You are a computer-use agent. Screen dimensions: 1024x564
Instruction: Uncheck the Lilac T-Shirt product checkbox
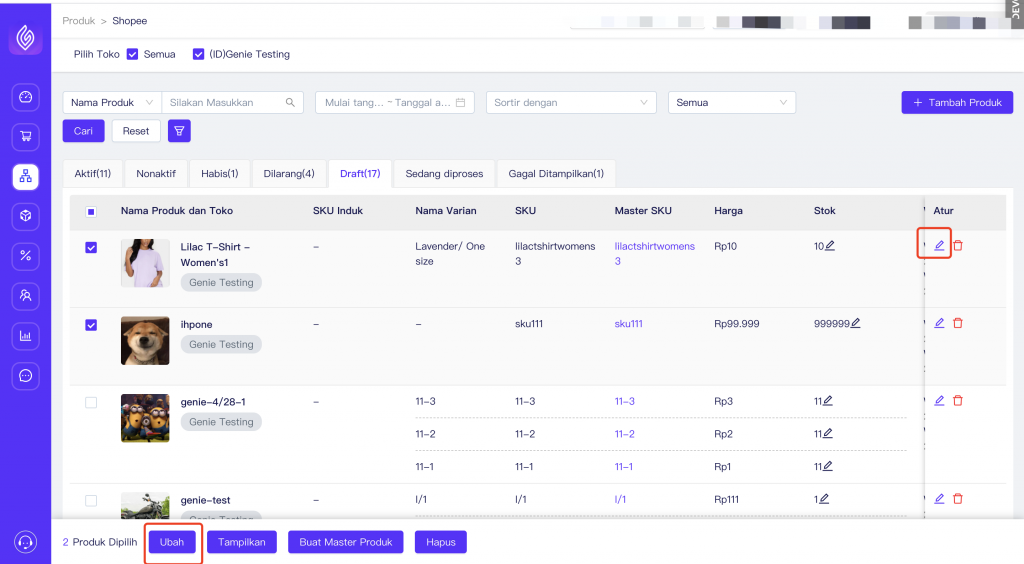[91, 247]
